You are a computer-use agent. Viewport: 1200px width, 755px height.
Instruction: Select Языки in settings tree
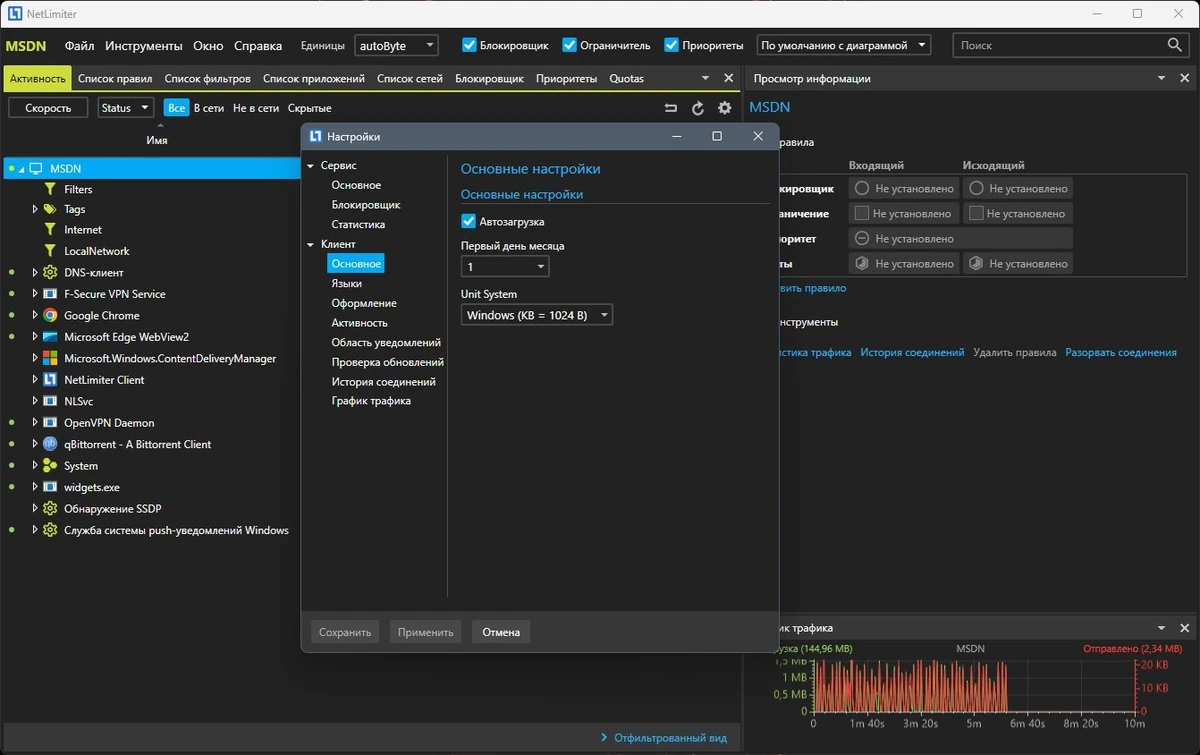click(x=347, y=283)
